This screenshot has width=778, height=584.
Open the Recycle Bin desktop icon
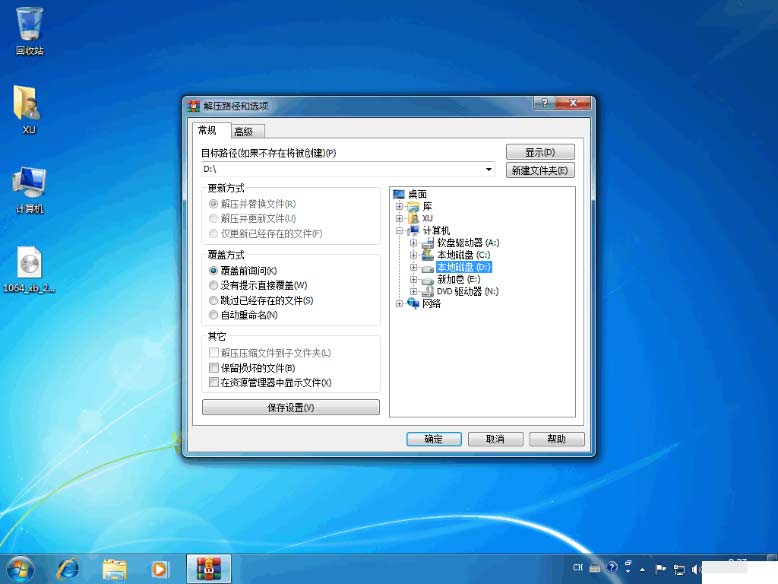tap(29, 31)
